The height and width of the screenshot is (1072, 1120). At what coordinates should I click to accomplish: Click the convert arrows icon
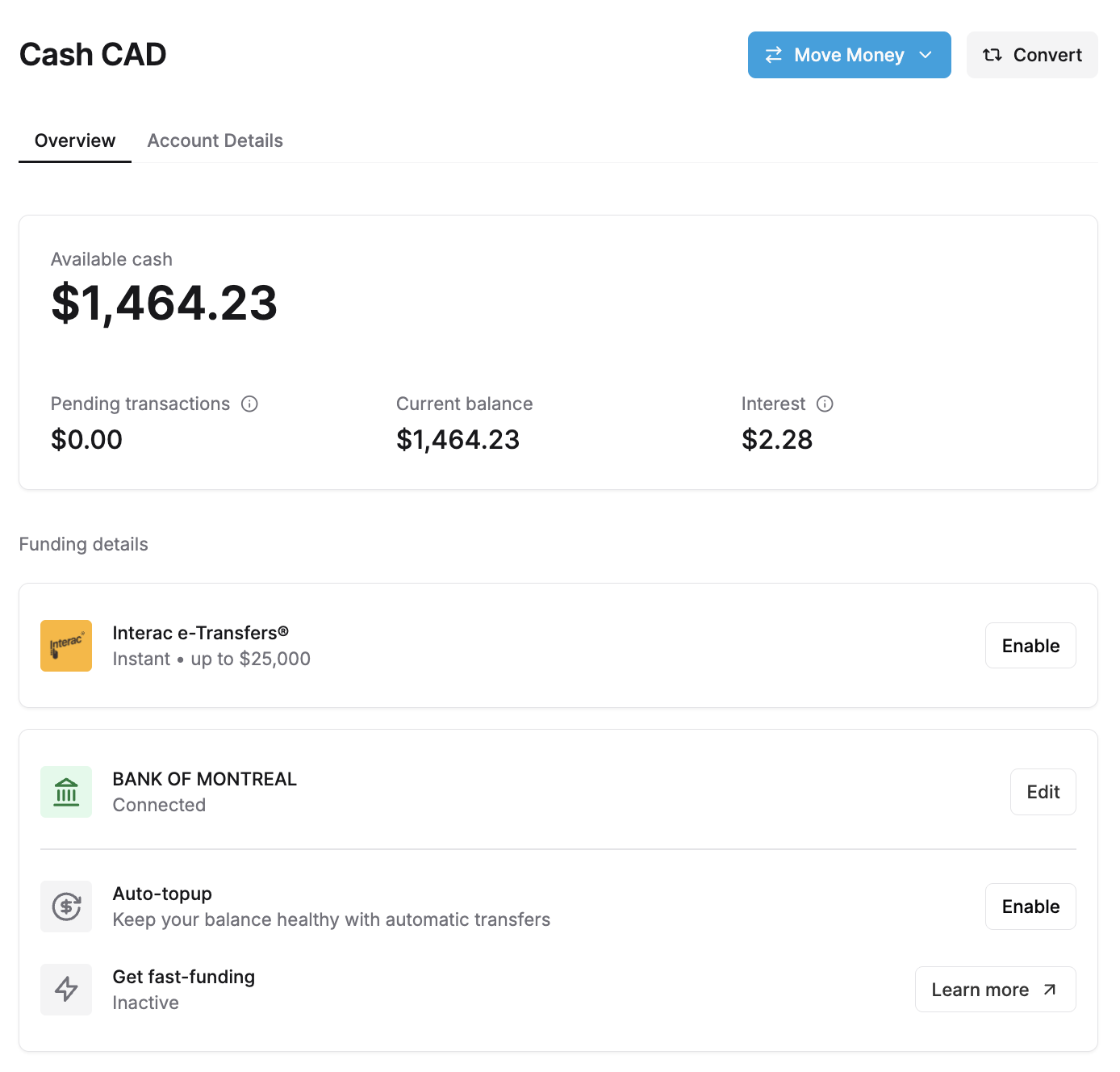tap(992, 55)
